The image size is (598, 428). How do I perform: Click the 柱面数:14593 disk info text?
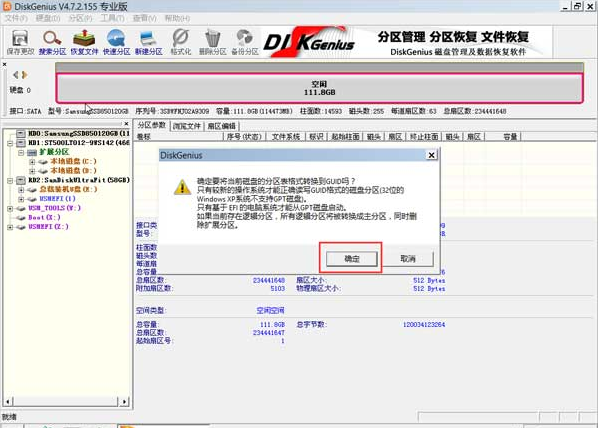coord(321,111)
